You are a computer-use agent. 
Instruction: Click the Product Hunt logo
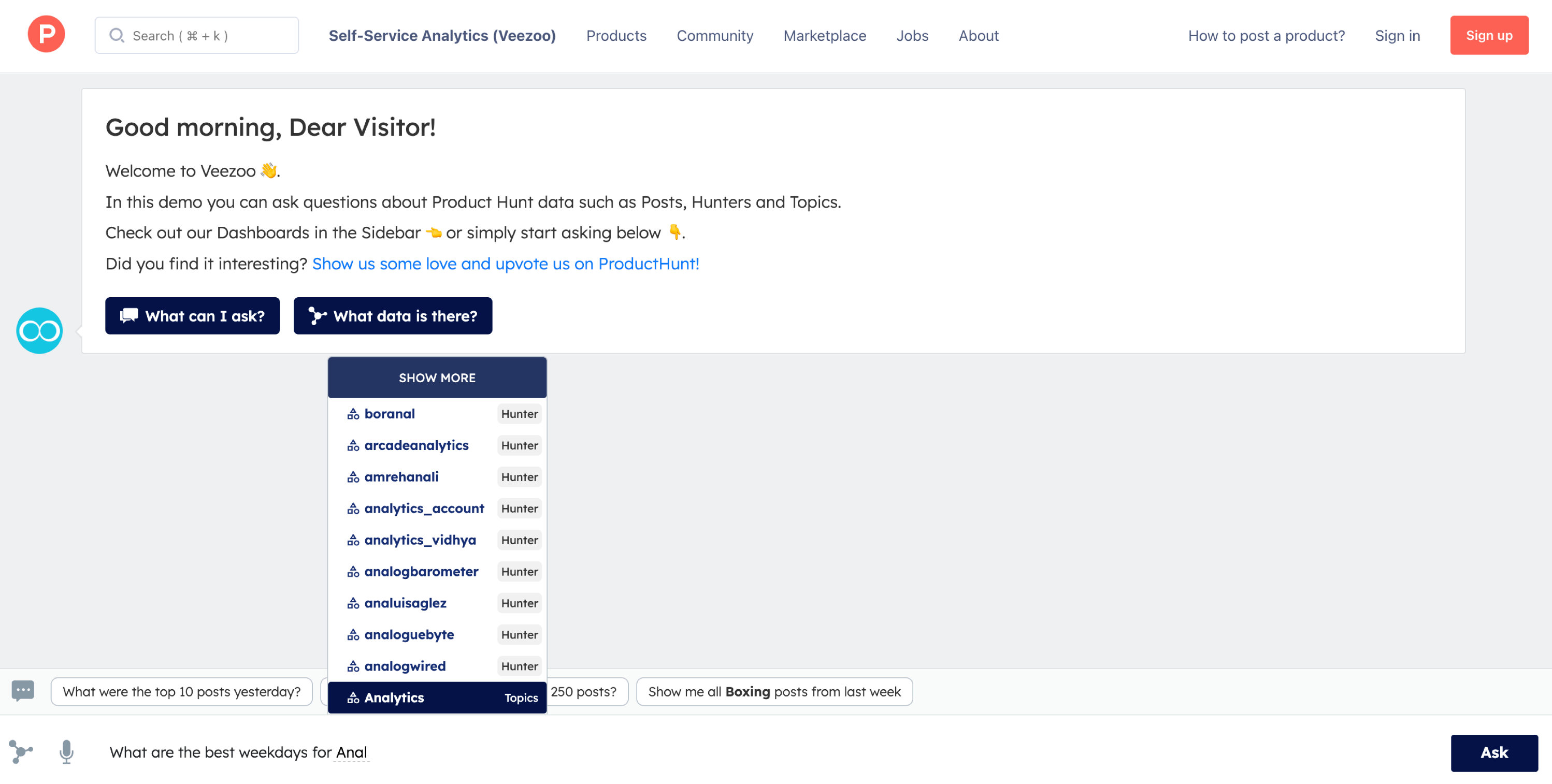click(x=47, y=34)
